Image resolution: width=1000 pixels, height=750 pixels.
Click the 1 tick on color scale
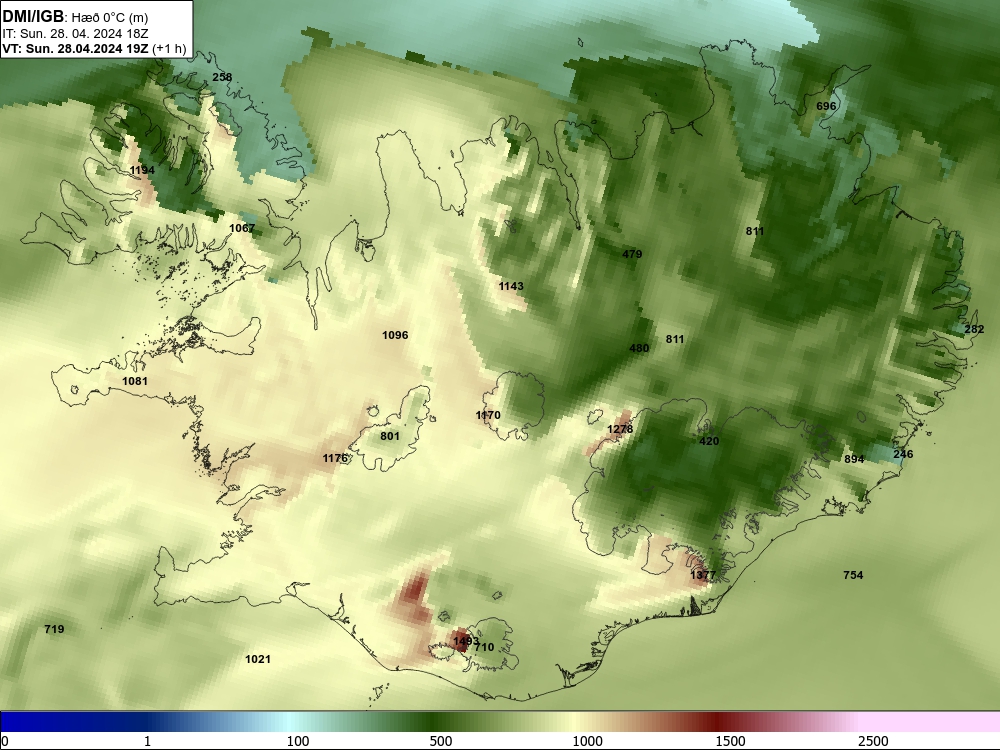pyautogui.click(x=147, y=741)
